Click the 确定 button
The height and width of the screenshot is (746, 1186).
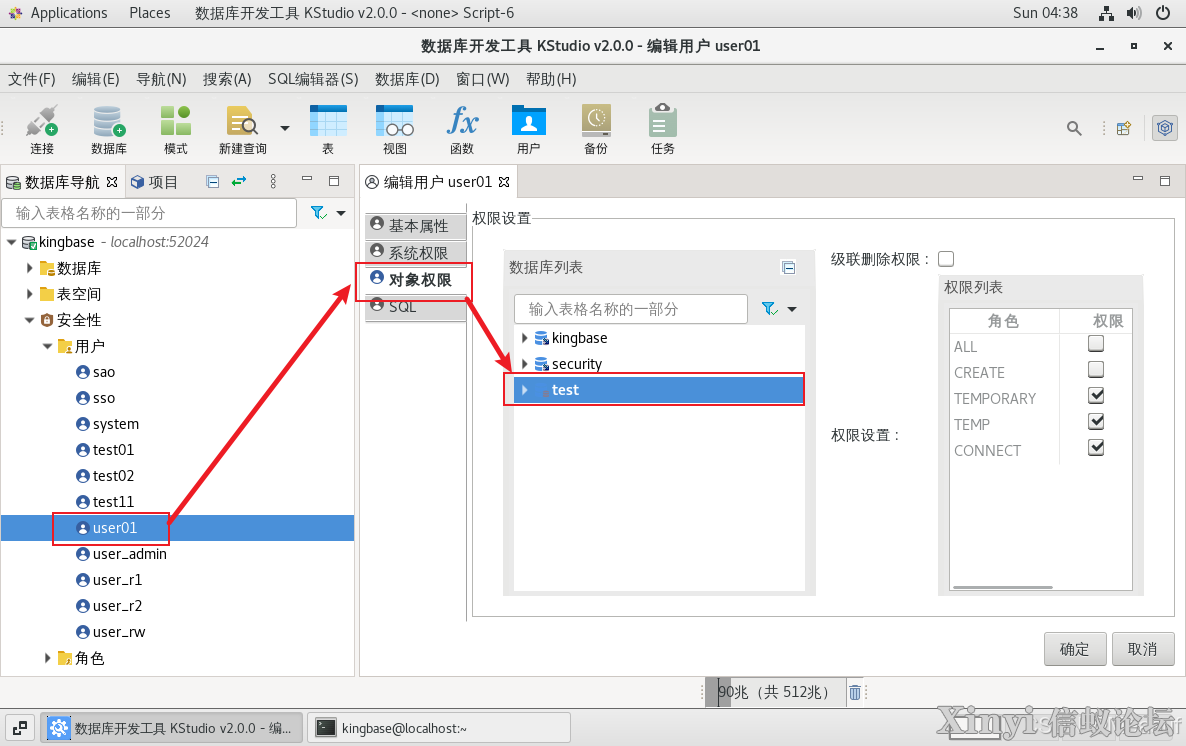coord(1075,649)
